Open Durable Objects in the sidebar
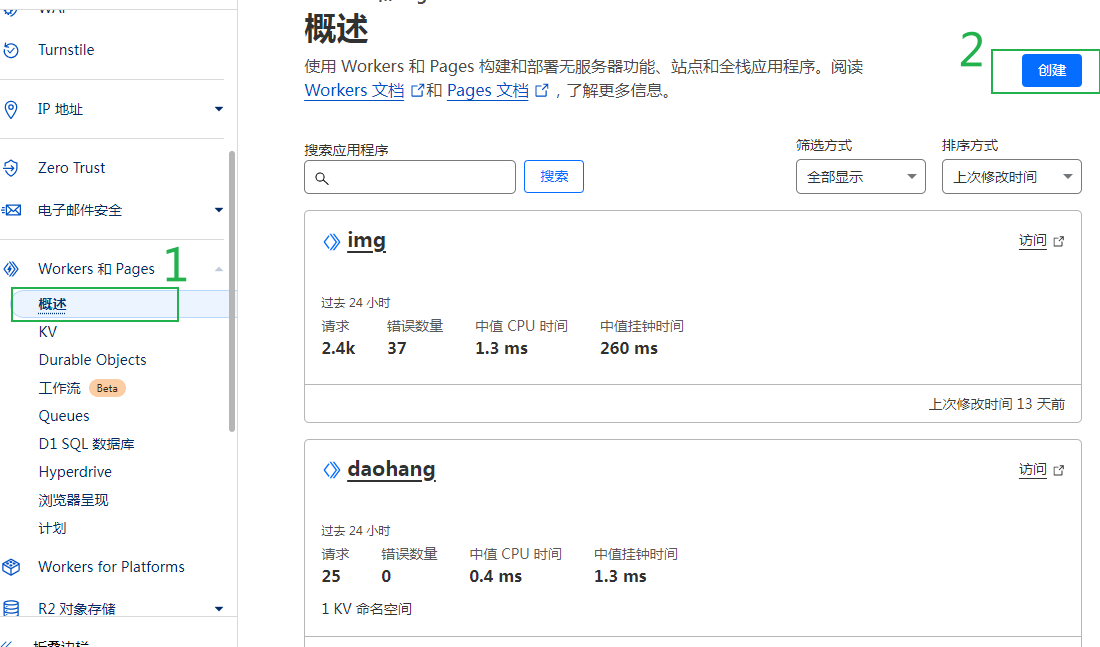Viewport: 1100px width, 647px height. pos(93,360)
